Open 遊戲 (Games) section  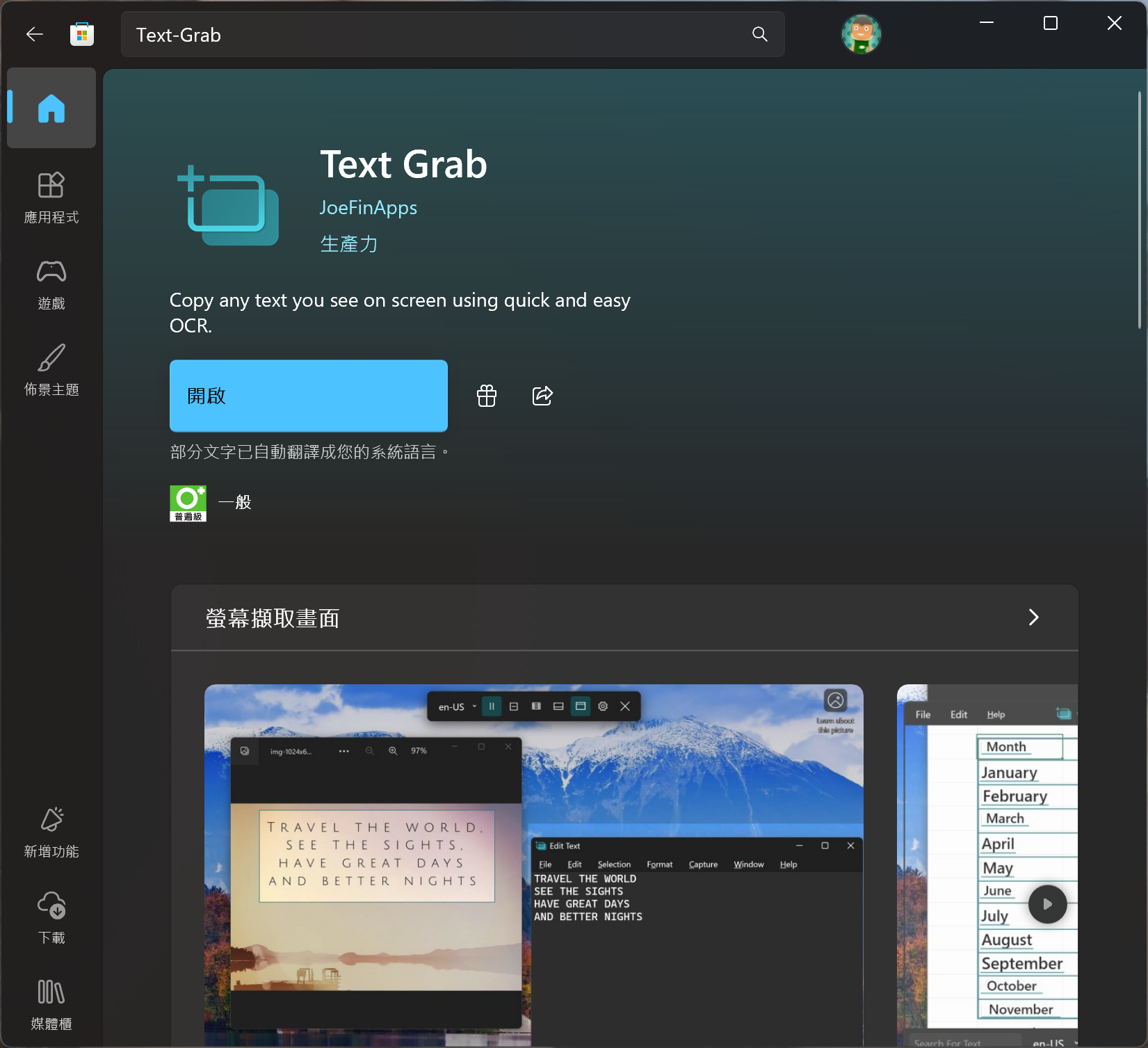tap(51, 284)
